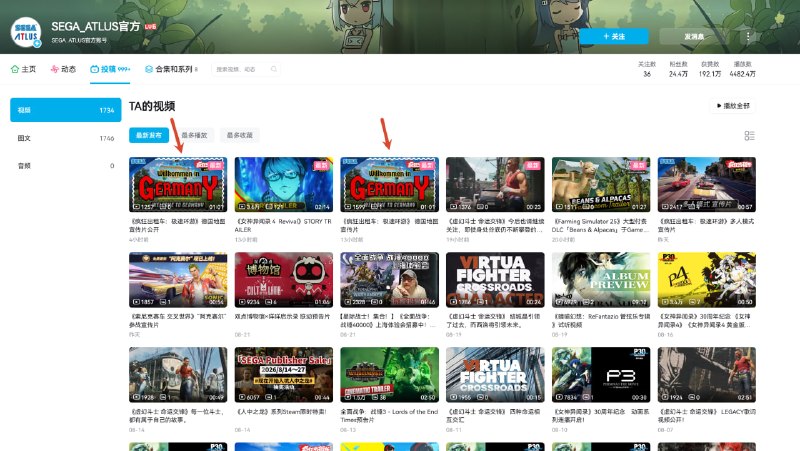Open the 动态 activity tab
The height and width of the screenshot is (451, 800).
pyautogui.click(x=63, y=69)
